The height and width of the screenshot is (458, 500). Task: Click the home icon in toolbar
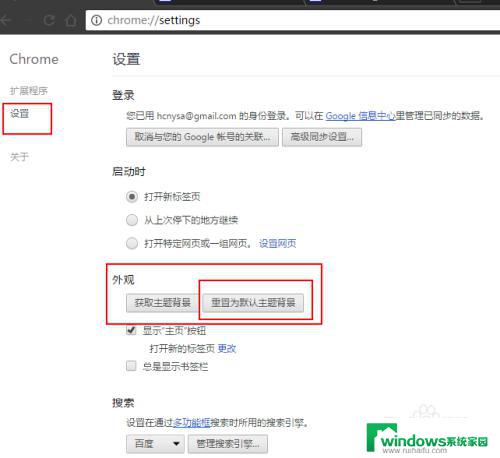(71, 21)
